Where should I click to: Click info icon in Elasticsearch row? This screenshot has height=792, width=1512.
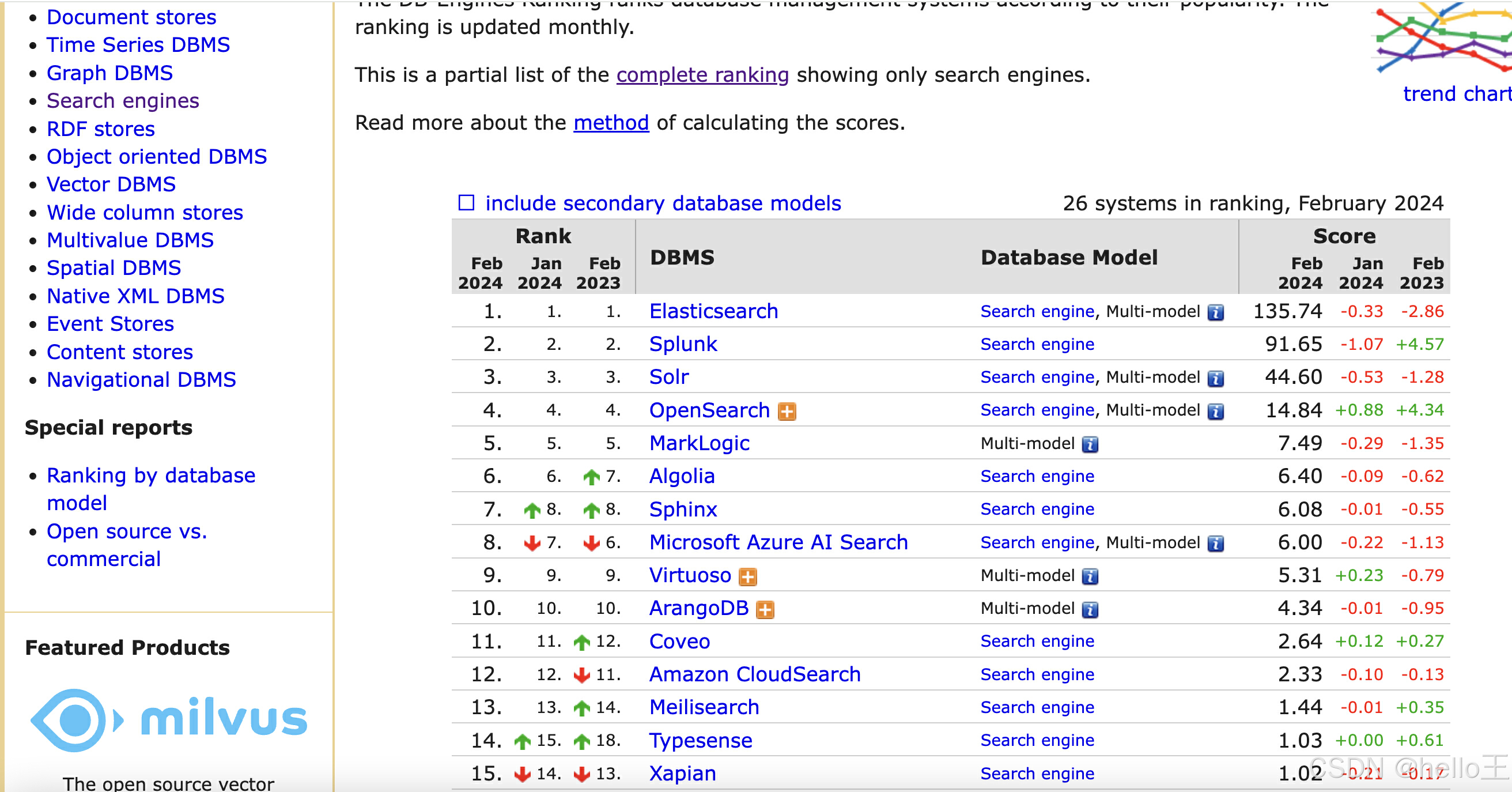click(1215, 312)
